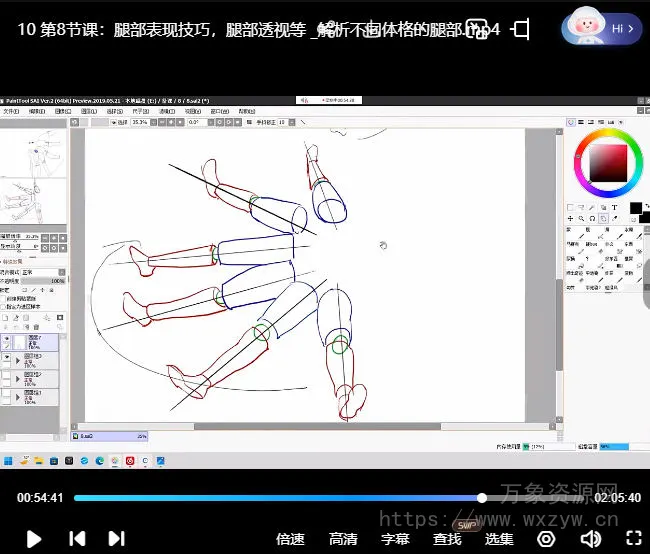Click the Windows Start button on the taskbar
Viewport: 650px width, 554px height.
tap(9, 461)
